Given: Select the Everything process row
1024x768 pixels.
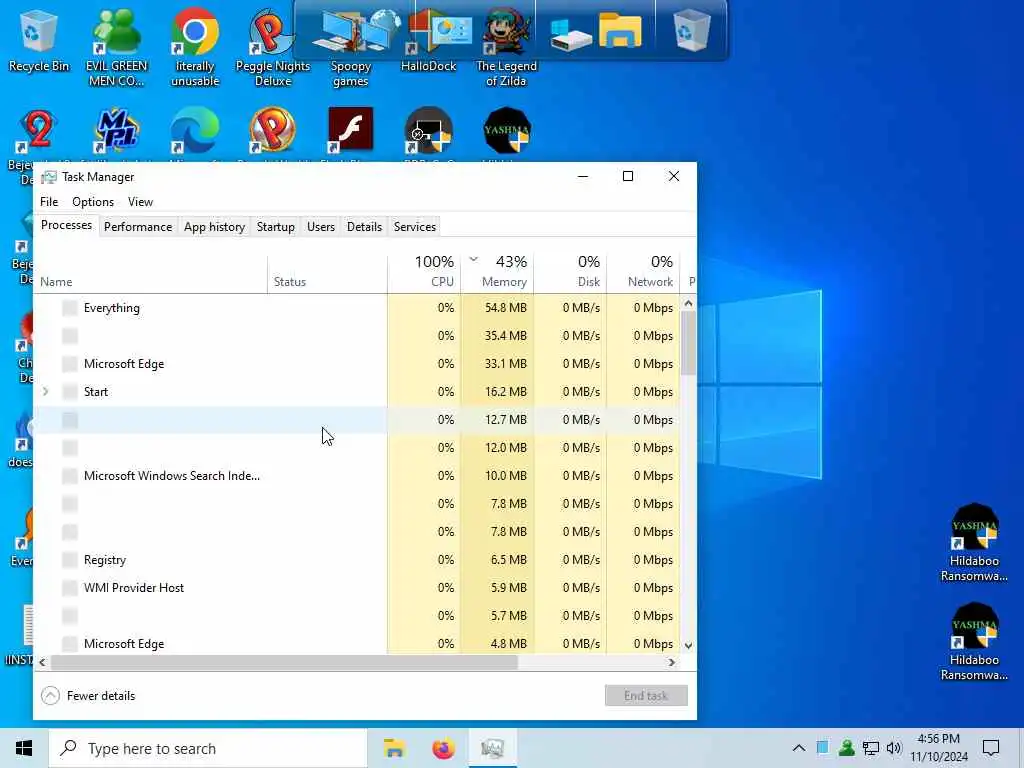Looking at the screenshot, I should pos(357,308).
